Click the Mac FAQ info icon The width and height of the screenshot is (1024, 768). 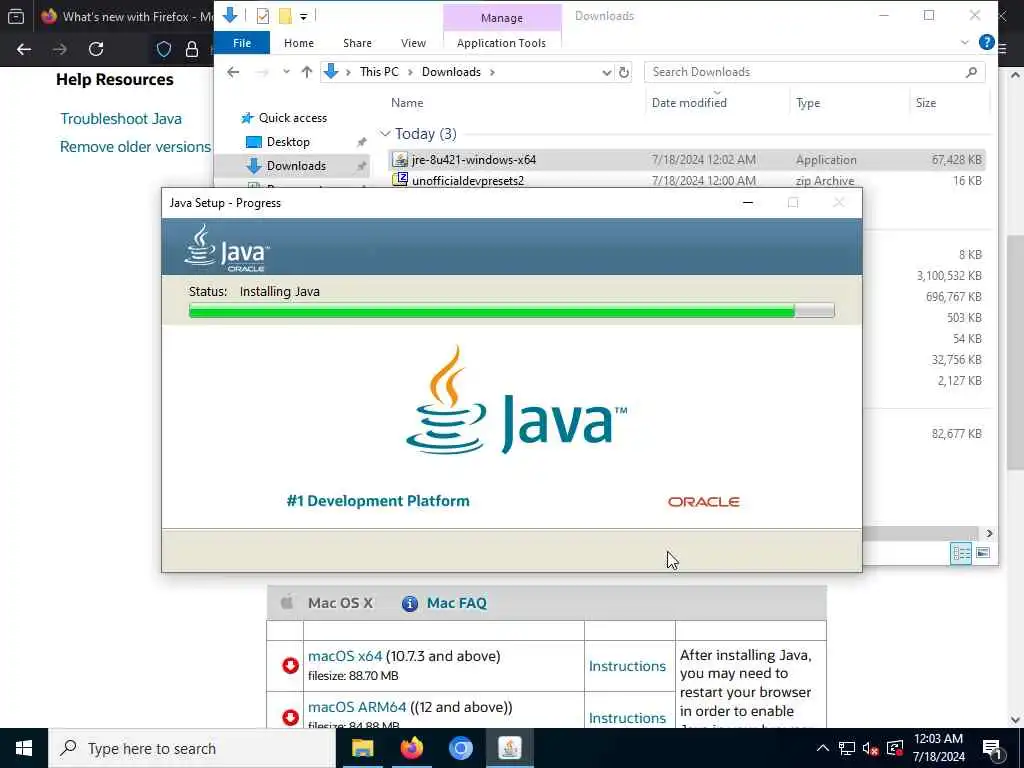[x=409, y=603]
